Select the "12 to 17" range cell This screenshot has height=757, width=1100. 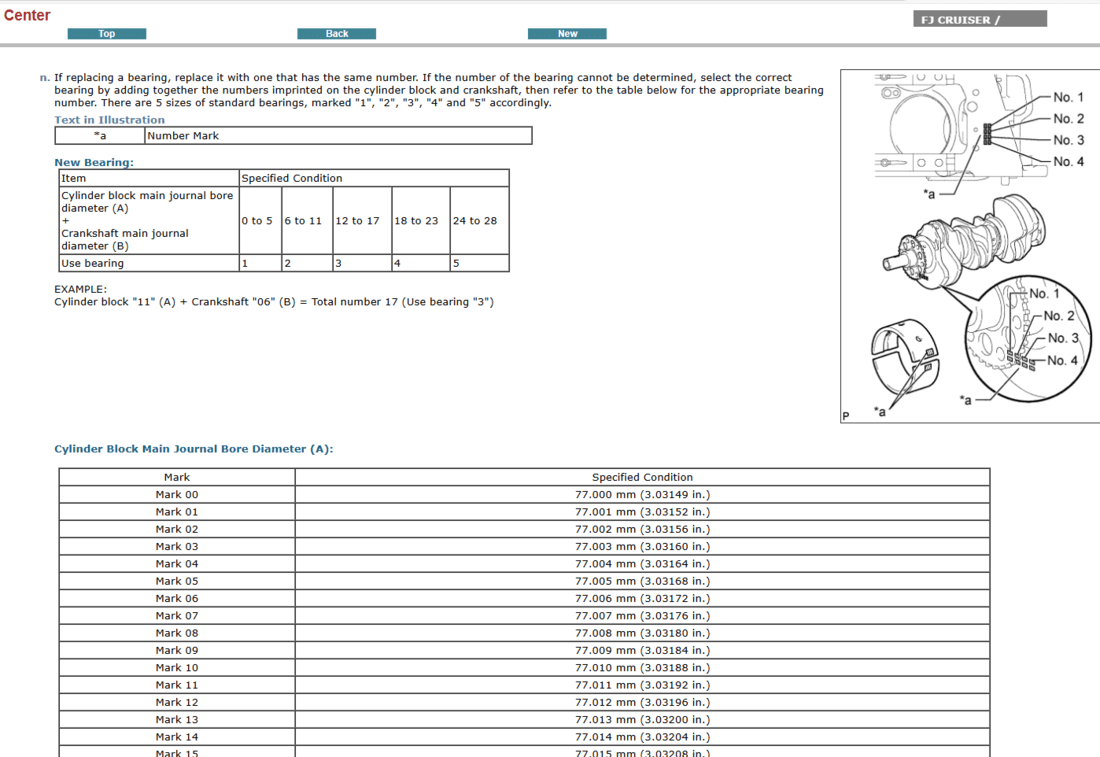point(358,221)
